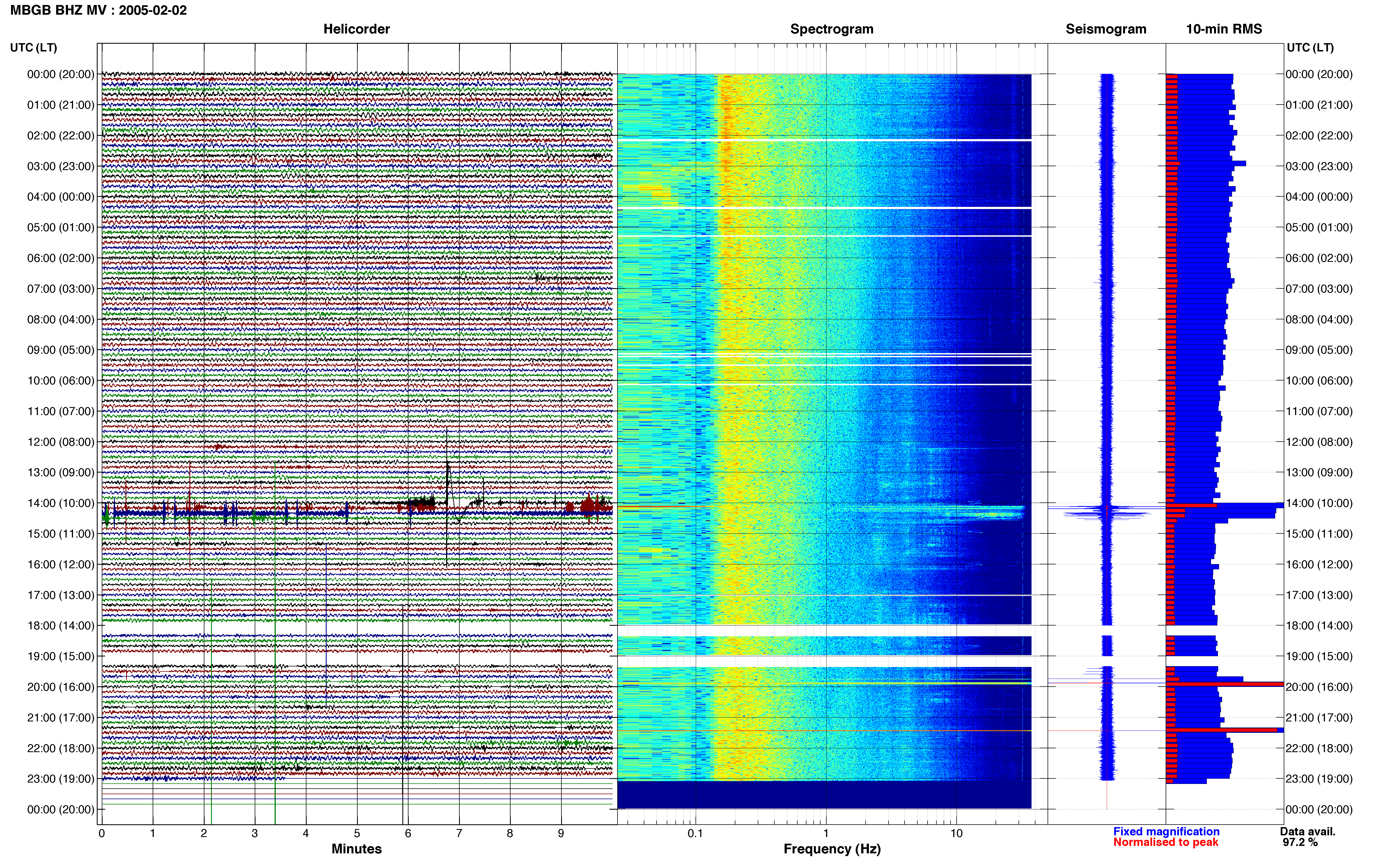Image resolution: width=1388 pixels, height=868 pixels.
Task: Click the 0.1 frequency tick label
Action: (x=695, y=833)
